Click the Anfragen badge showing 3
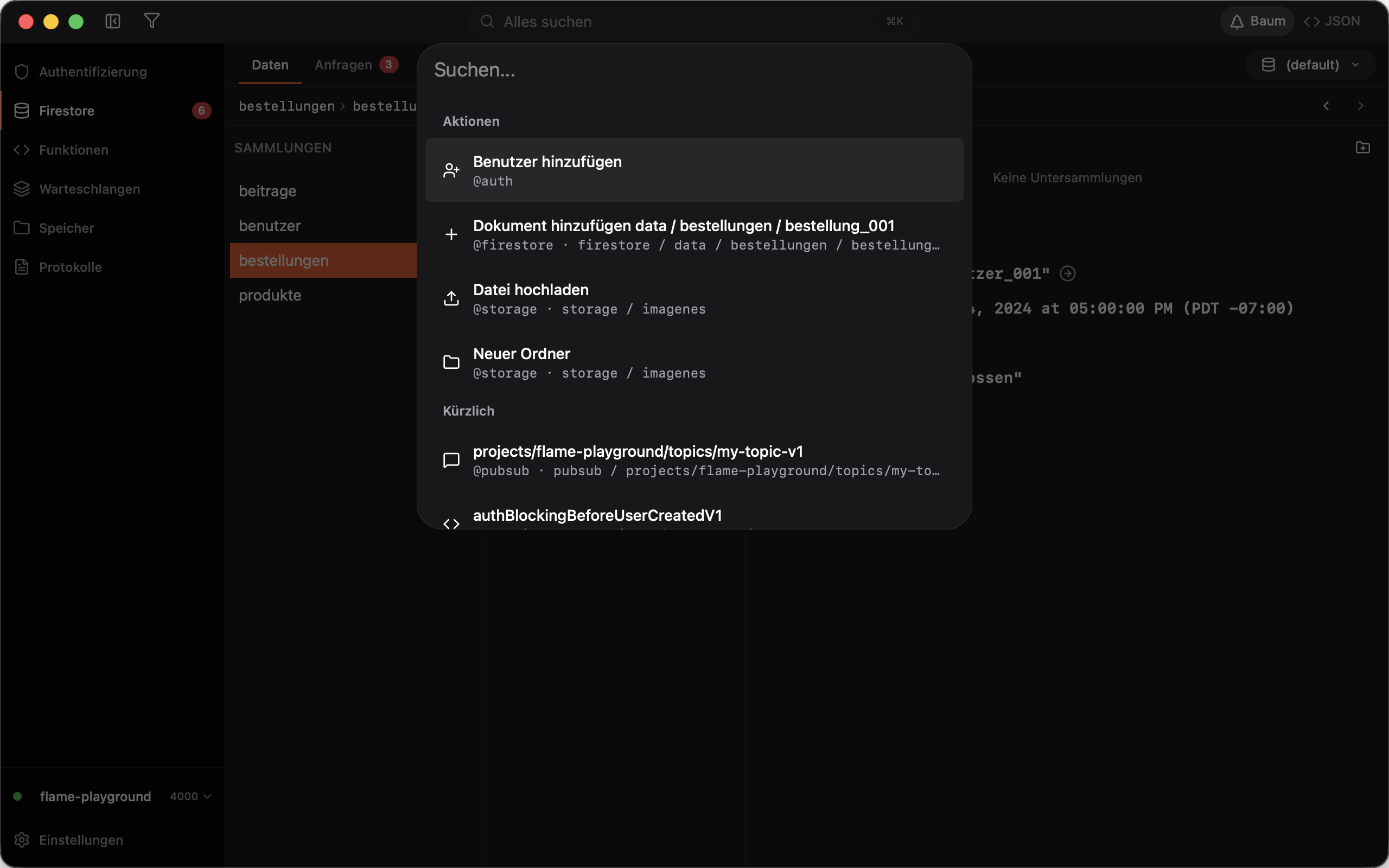This screenshot has width=1389, height=868. (388, 65)
